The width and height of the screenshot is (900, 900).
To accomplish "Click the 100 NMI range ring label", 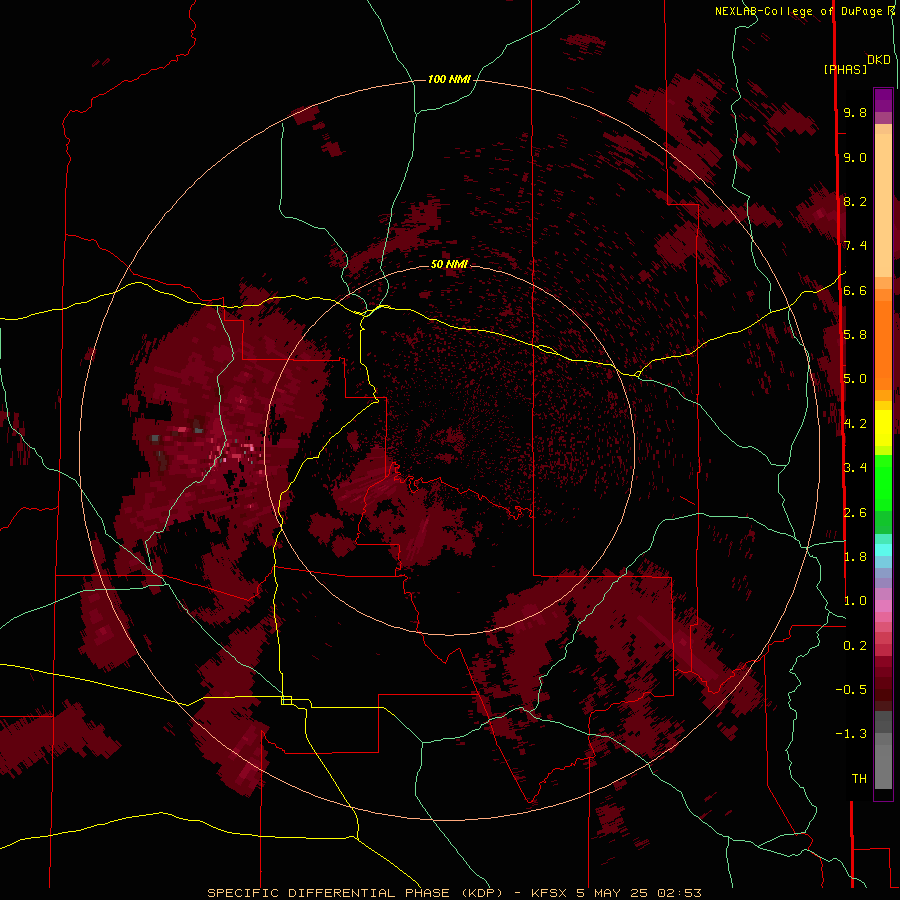I will pyautogui.click(x=449, y=79).
